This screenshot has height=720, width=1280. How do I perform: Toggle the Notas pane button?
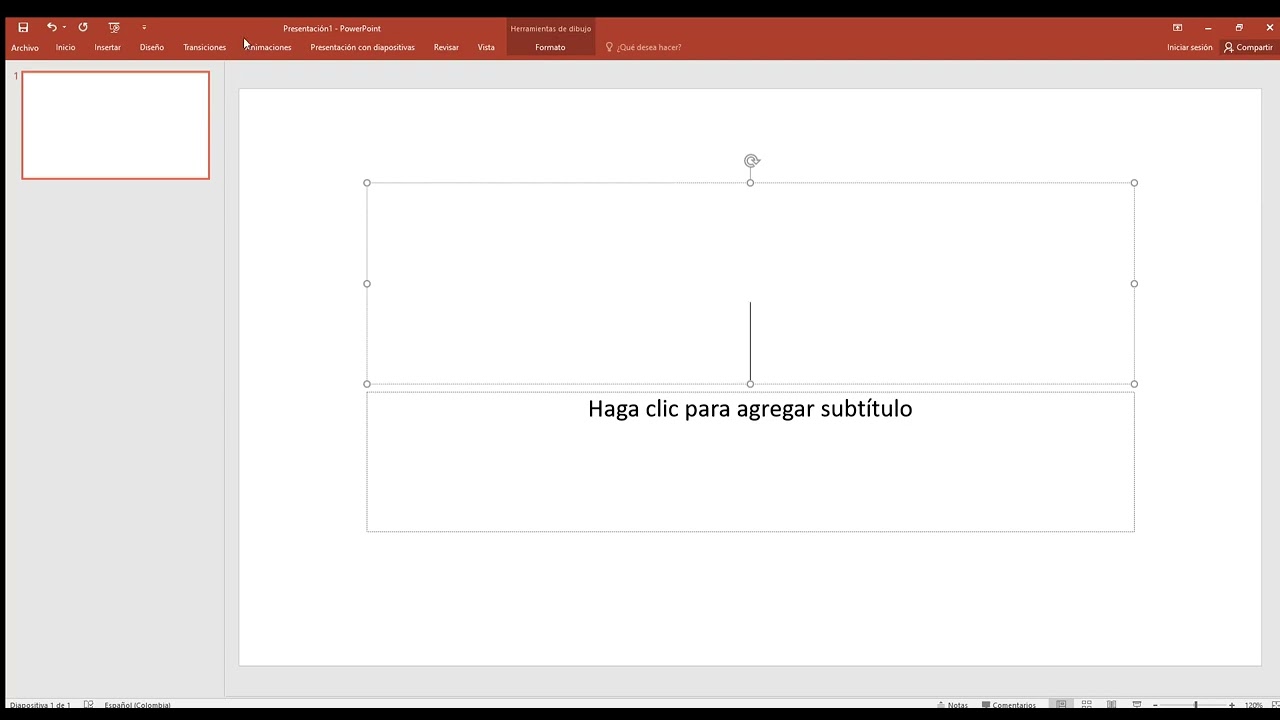[x=952, y=705]
